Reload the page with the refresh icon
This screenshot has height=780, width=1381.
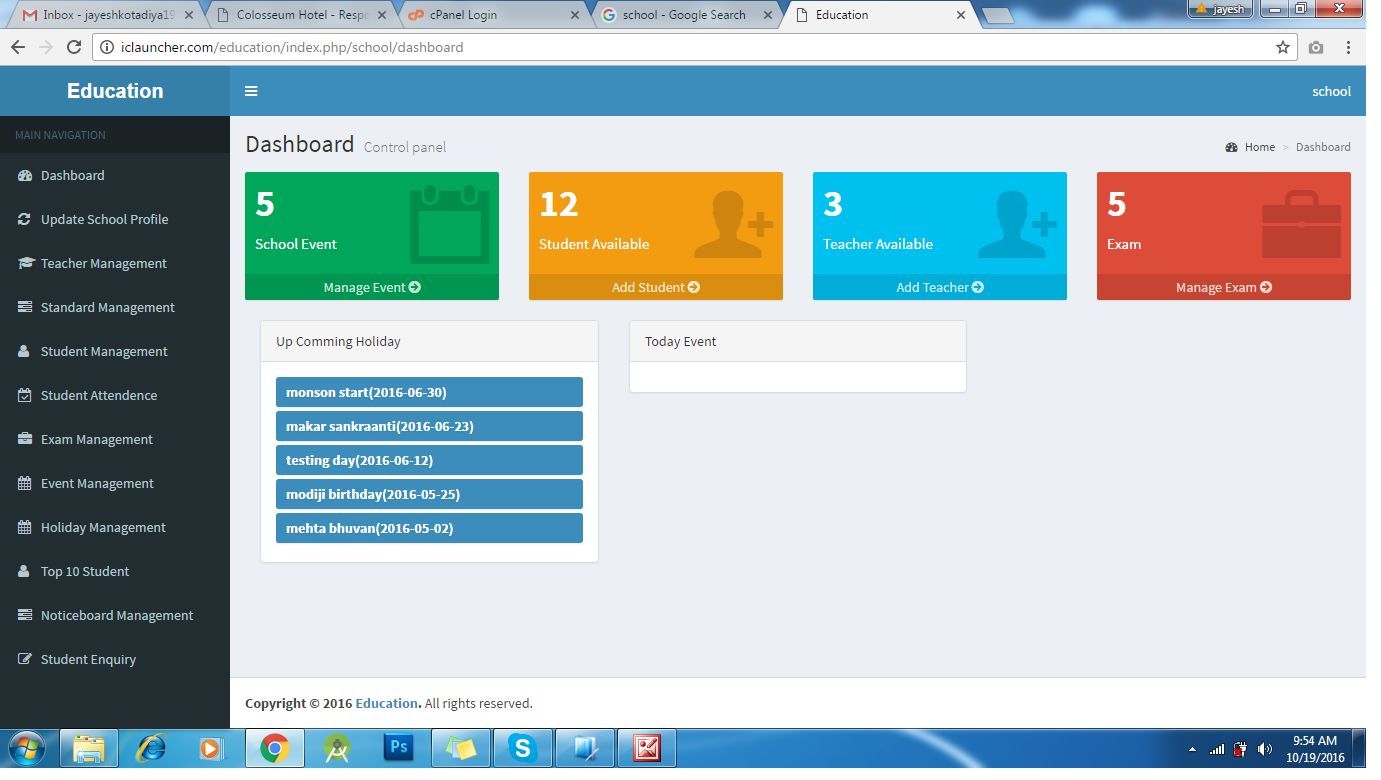point(74,47)
